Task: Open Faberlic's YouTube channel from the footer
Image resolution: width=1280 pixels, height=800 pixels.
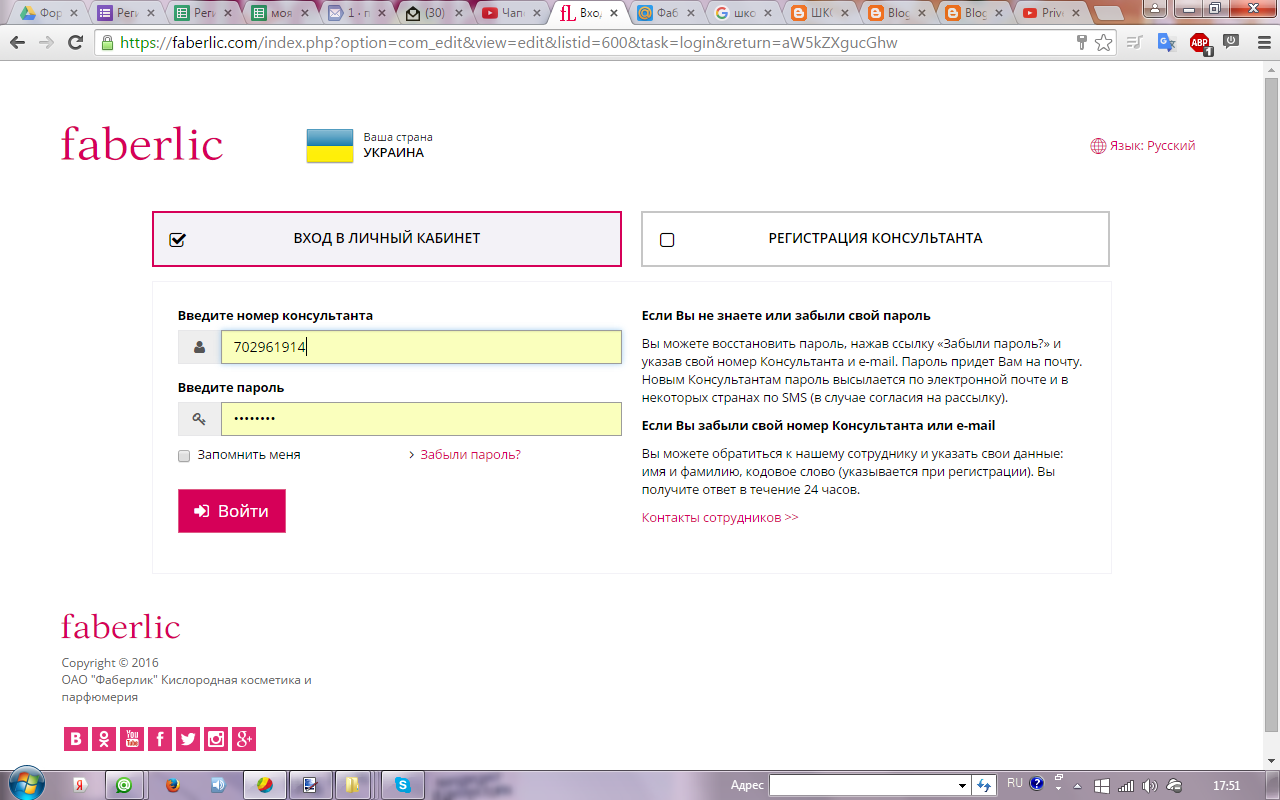Action: (x=132, y=739)
